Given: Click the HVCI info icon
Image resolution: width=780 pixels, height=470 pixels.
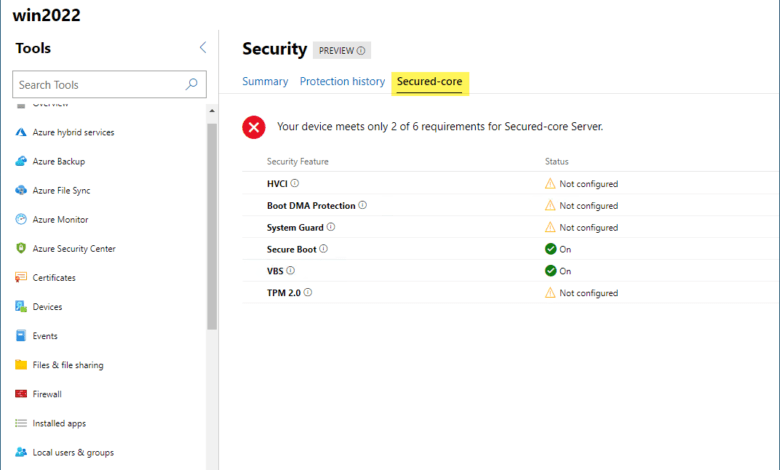Looking at the screenshot, I should 294,183.
